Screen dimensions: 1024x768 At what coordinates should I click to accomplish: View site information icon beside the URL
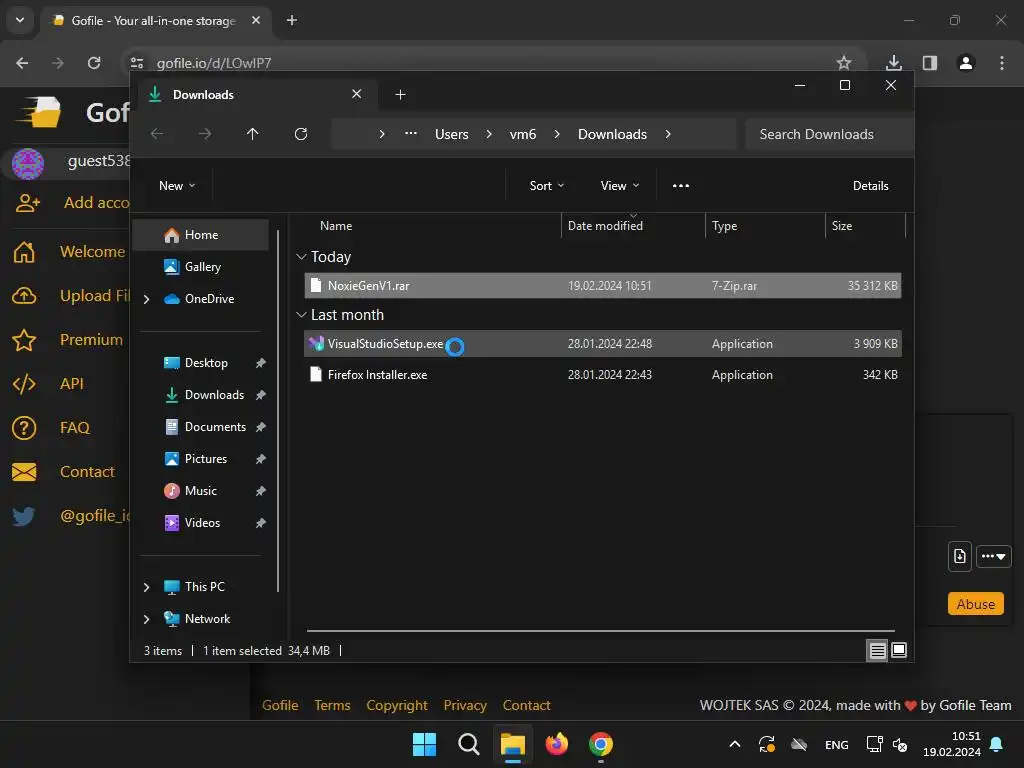136,63
